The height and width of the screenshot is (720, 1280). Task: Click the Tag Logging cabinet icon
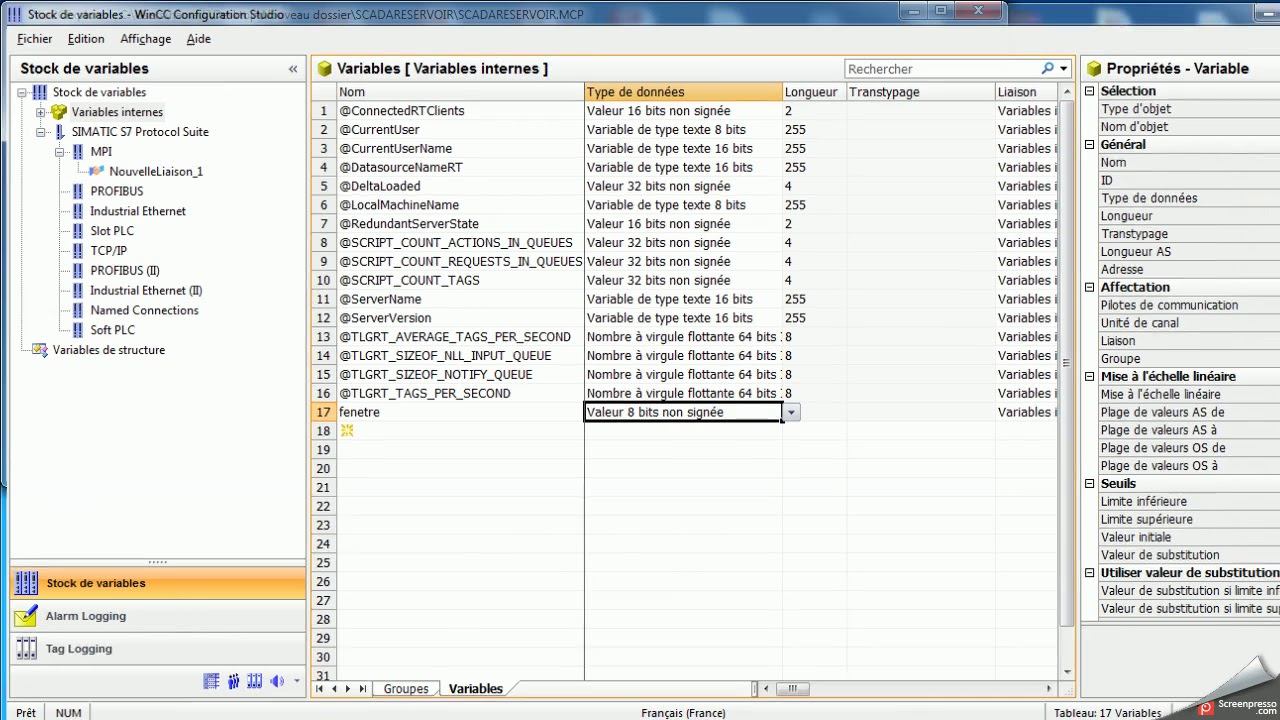26,649
